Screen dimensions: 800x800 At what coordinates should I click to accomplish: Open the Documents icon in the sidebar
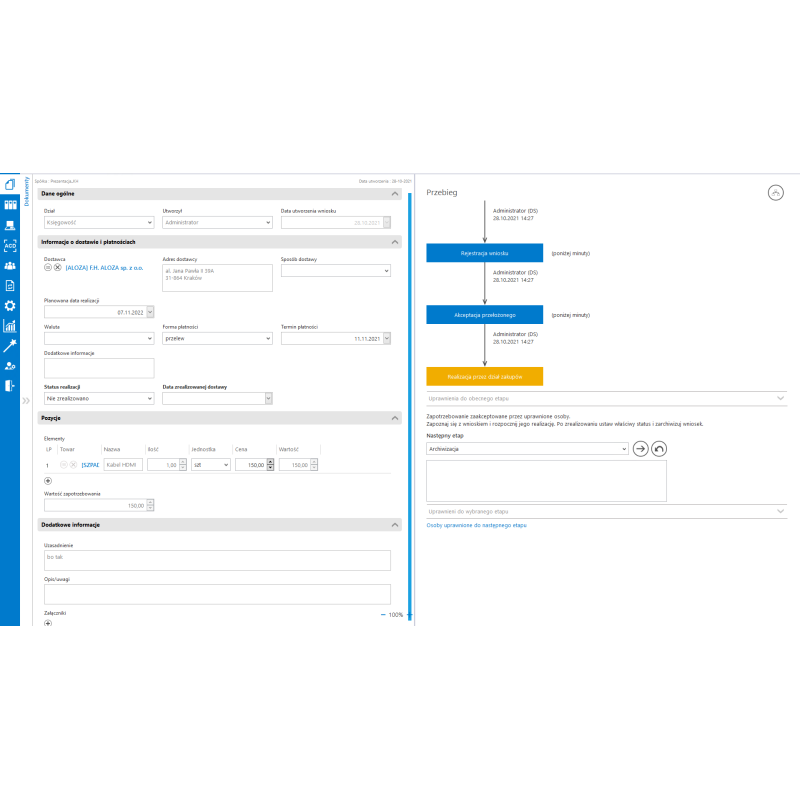(x=10, y=184)
